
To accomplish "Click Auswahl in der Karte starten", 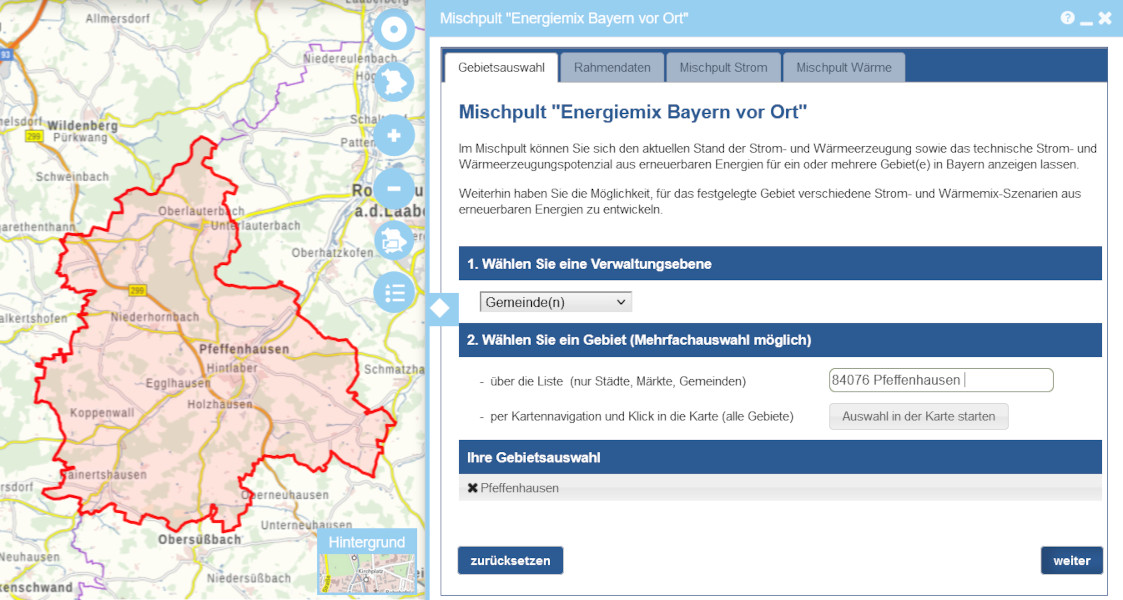I will pos(918,416).
